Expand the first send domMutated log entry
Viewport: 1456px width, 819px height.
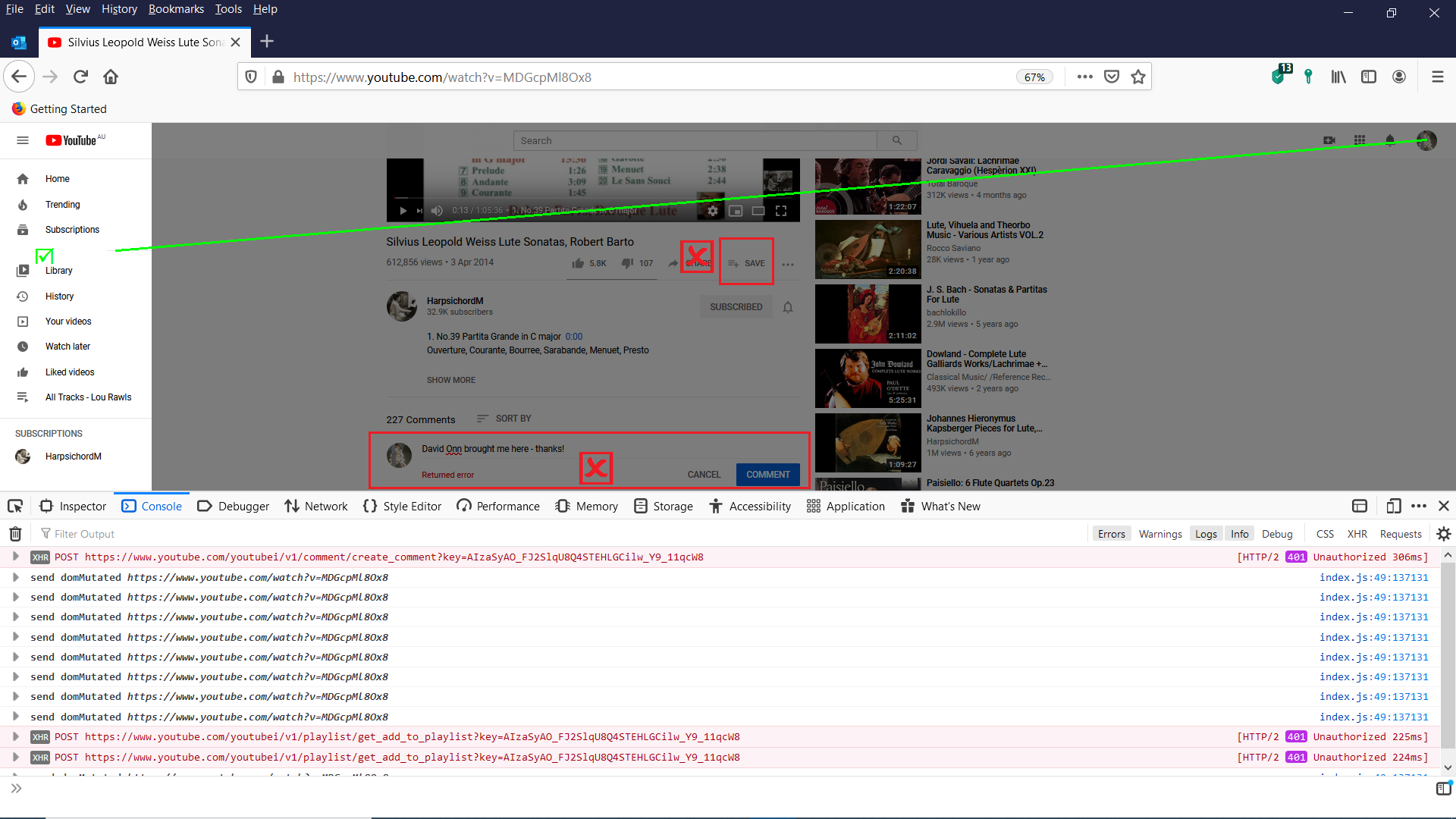[15, 577]
